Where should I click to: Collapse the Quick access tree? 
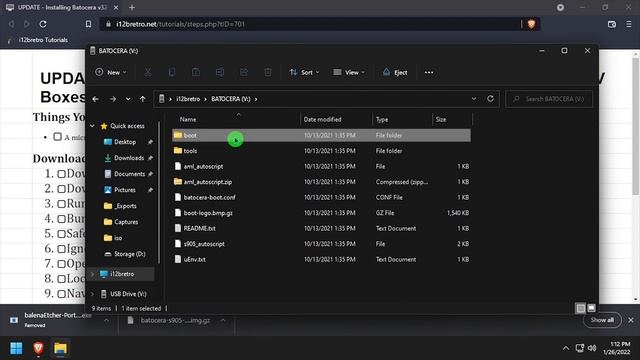pyautogui.click(x=93, y=126)
